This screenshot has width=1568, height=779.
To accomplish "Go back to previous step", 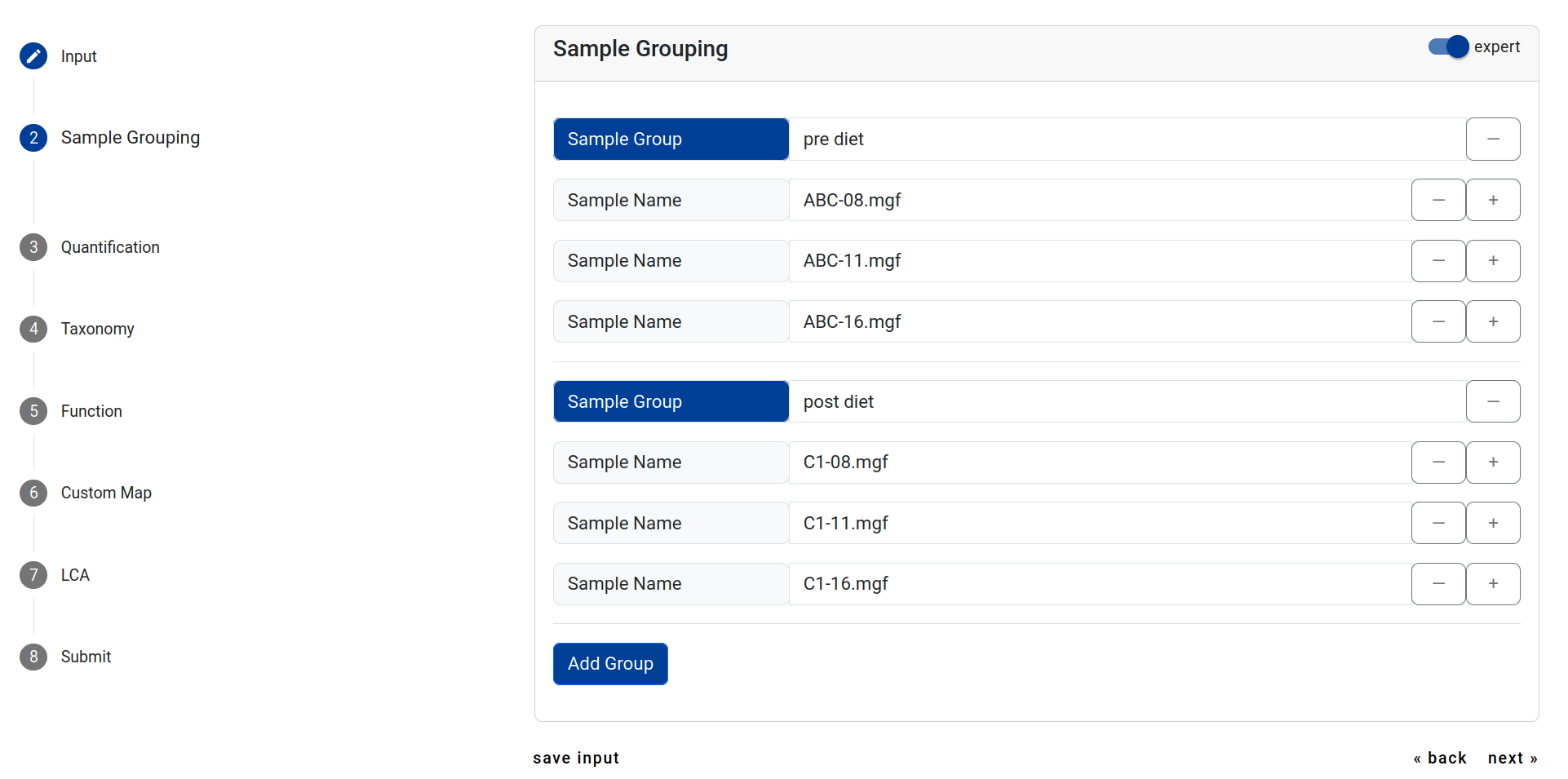I will point(1440,758).
